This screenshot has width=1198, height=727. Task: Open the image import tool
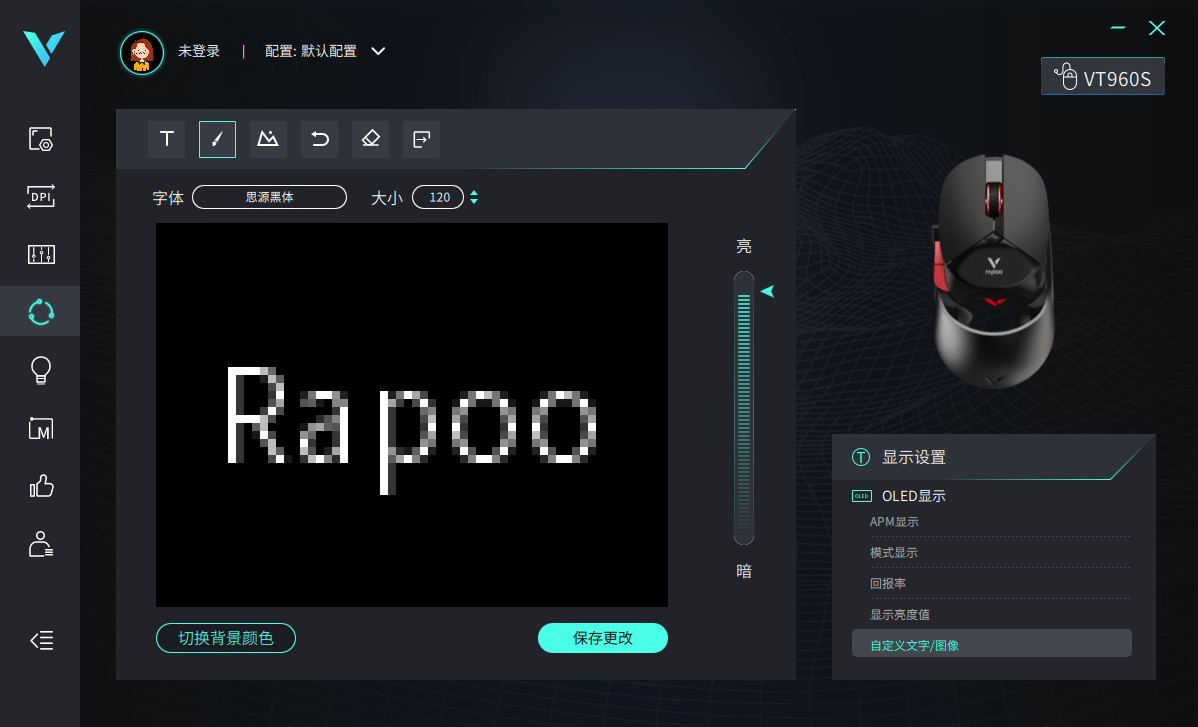268,139
